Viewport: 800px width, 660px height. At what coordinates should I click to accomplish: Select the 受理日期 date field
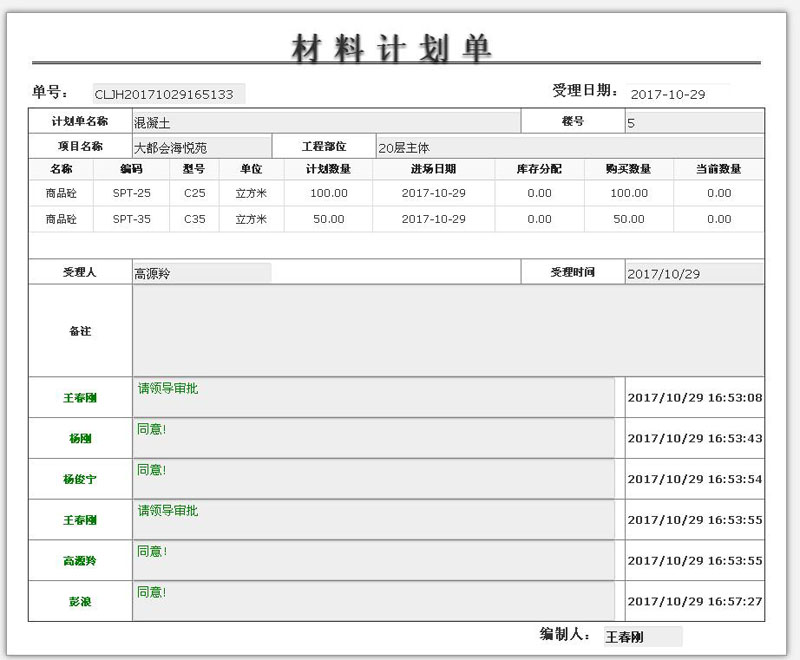[678, 94]
